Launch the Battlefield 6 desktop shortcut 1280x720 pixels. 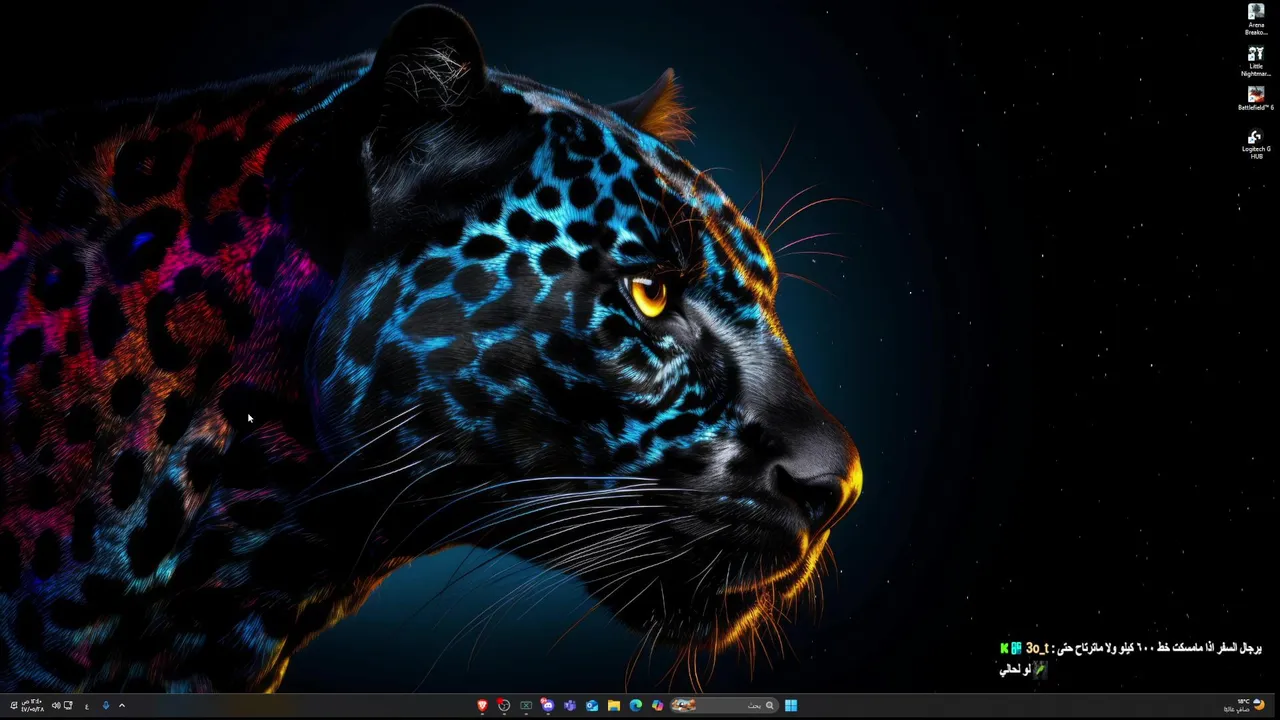(x=1256, y=100)
